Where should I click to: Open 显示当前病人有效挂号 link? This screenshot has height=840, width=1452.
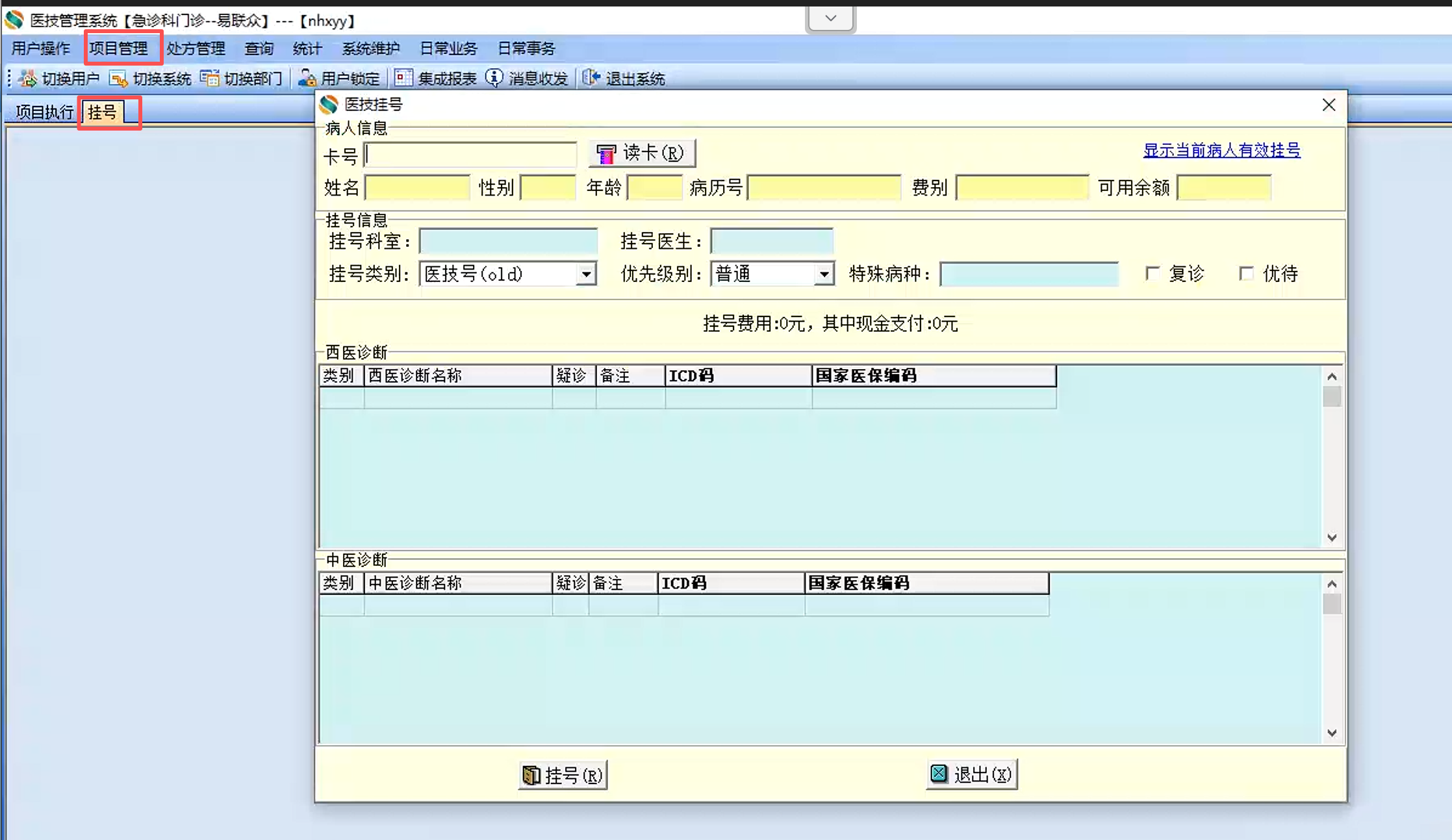coord(1221,150)
